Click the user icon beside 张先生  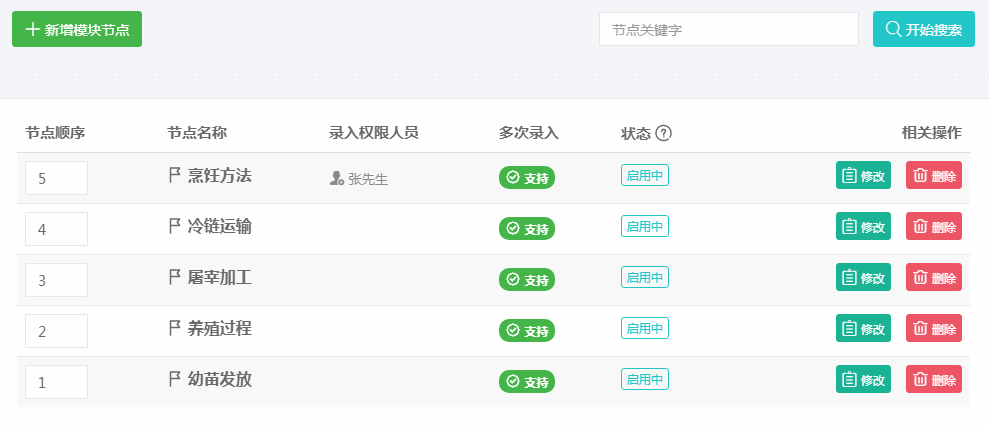[x=336, y=179]
